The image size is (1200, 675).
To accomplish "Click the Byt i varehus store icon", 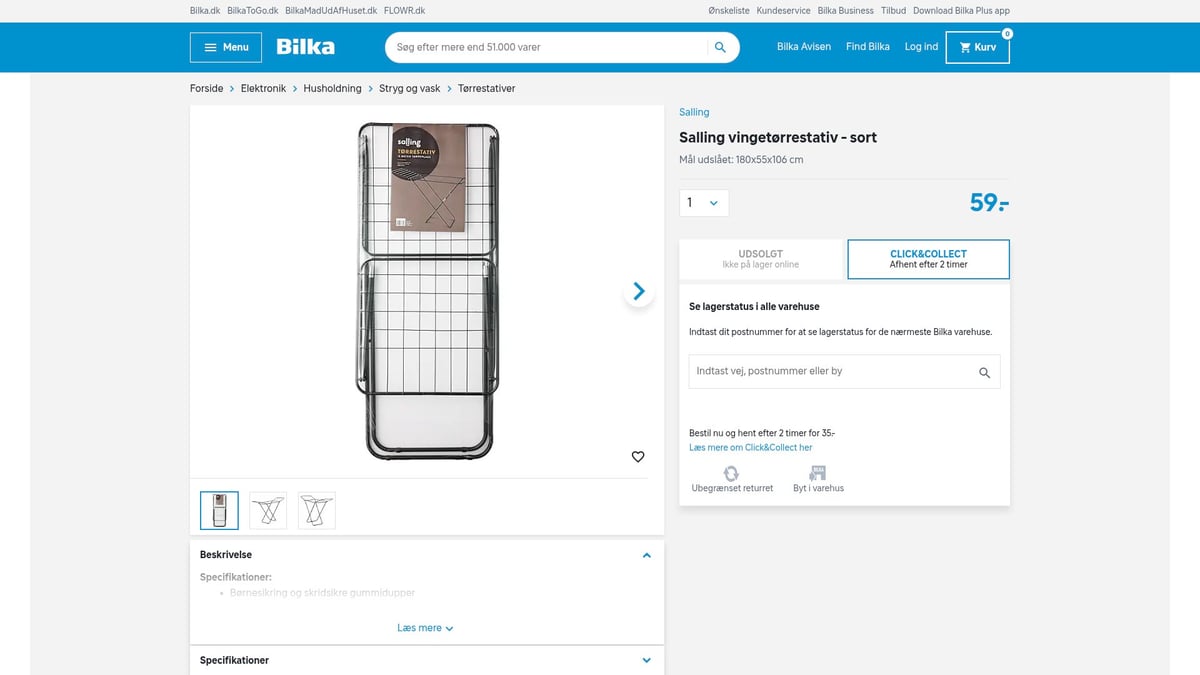I will (818, 473).
